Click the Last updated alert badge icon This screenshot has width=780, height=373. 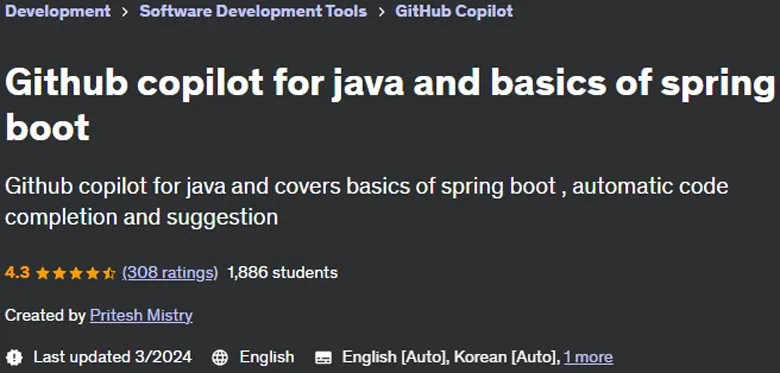coord(15,357)
